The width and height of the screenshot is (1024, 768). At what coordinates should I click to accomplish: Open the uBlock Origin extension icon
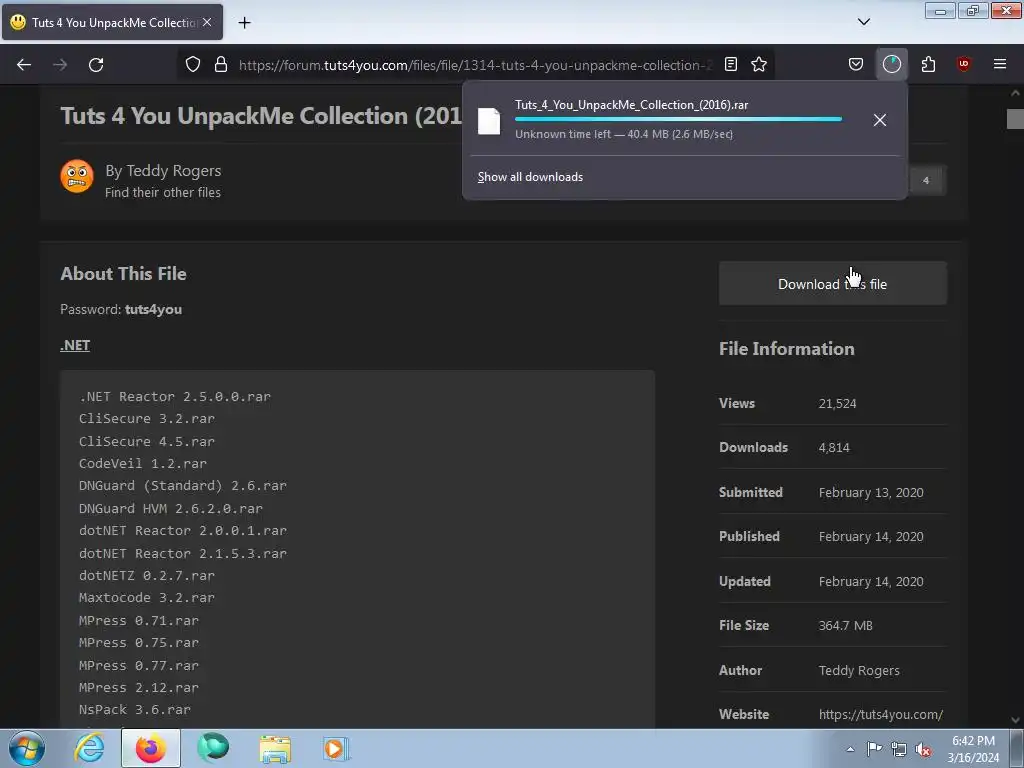pyautogui.click(x=963, y=64)
